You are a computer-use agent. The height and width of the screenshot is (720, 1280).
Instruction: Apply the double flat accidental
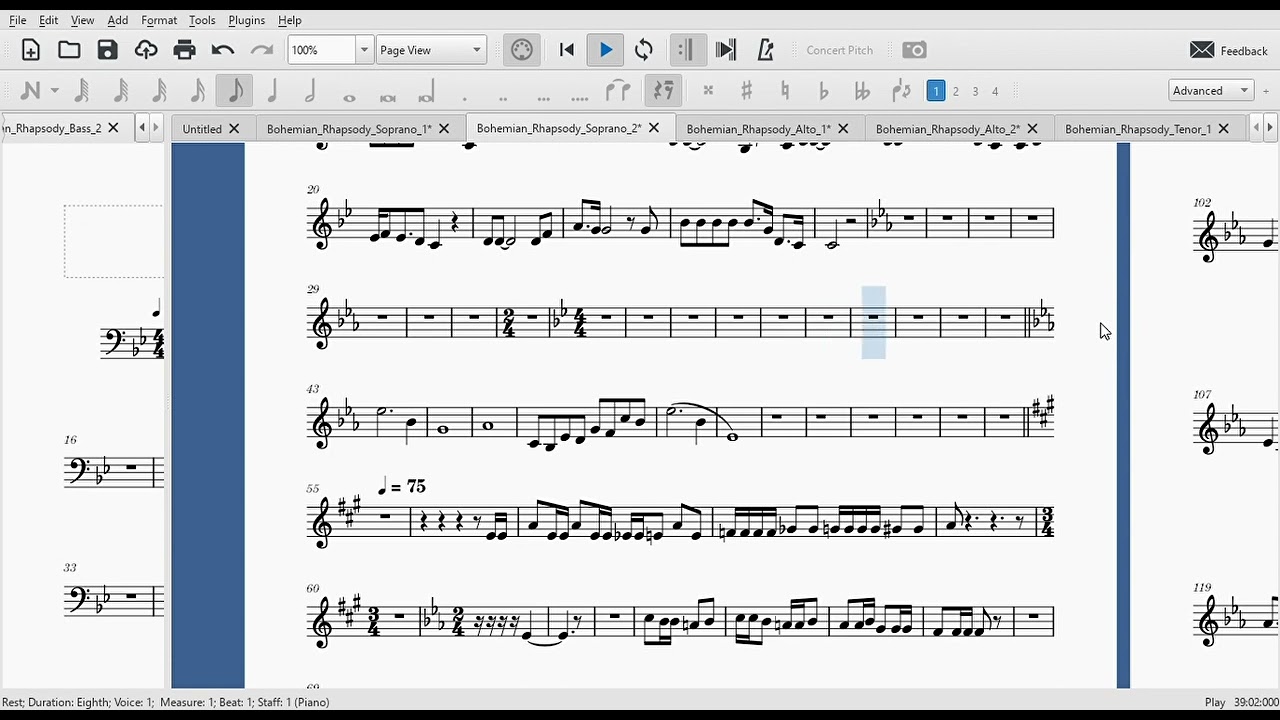(862, 91)
